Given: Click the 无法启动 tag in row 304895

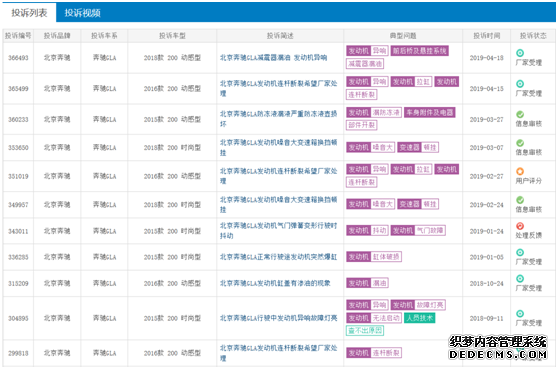Looking at the screenshot, I should pyautogui.click(x=386, y=318).
